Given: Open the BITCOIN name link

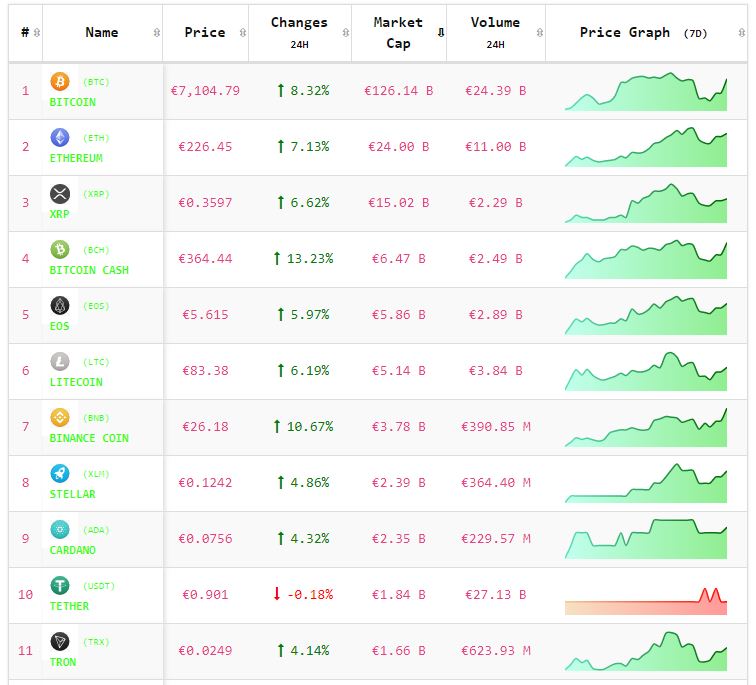Looking at the screenshot, I should click(x=72, y=102).
